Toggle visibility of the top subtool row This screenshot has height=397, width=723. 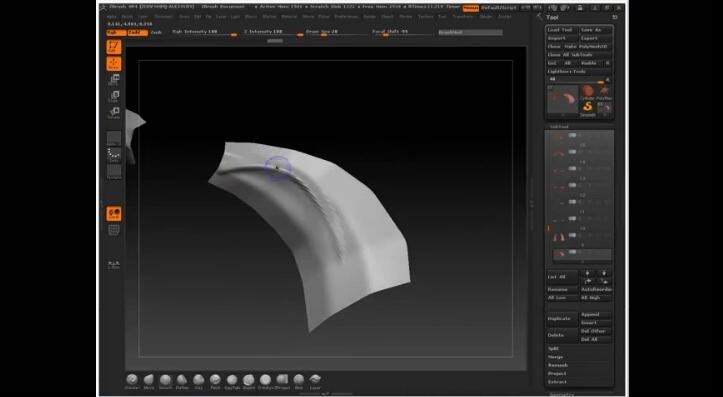pos(572,135)
